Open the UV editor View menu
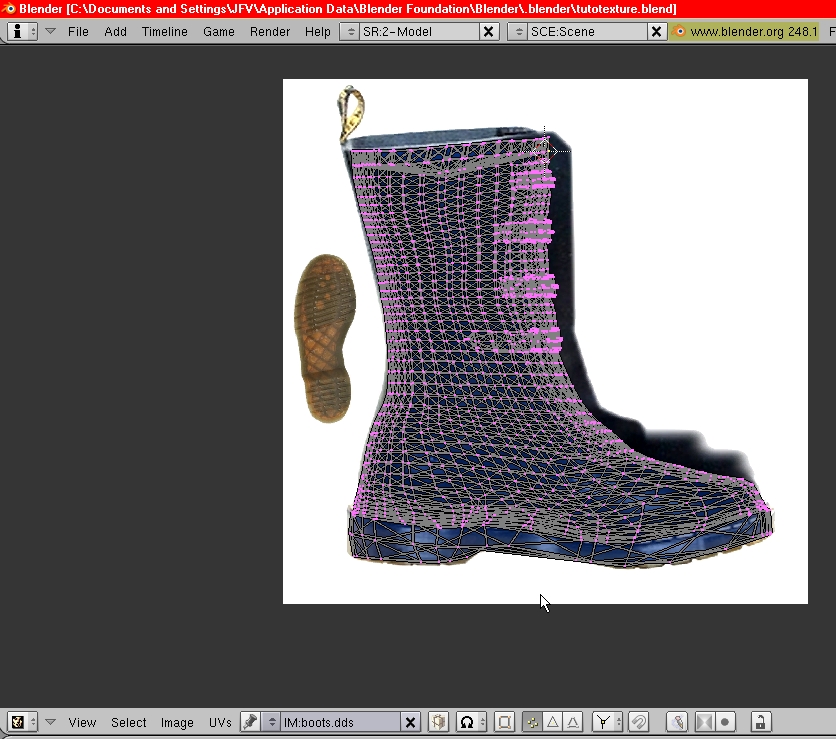Viewport: 836px width, 739px height. coord(82,722)
